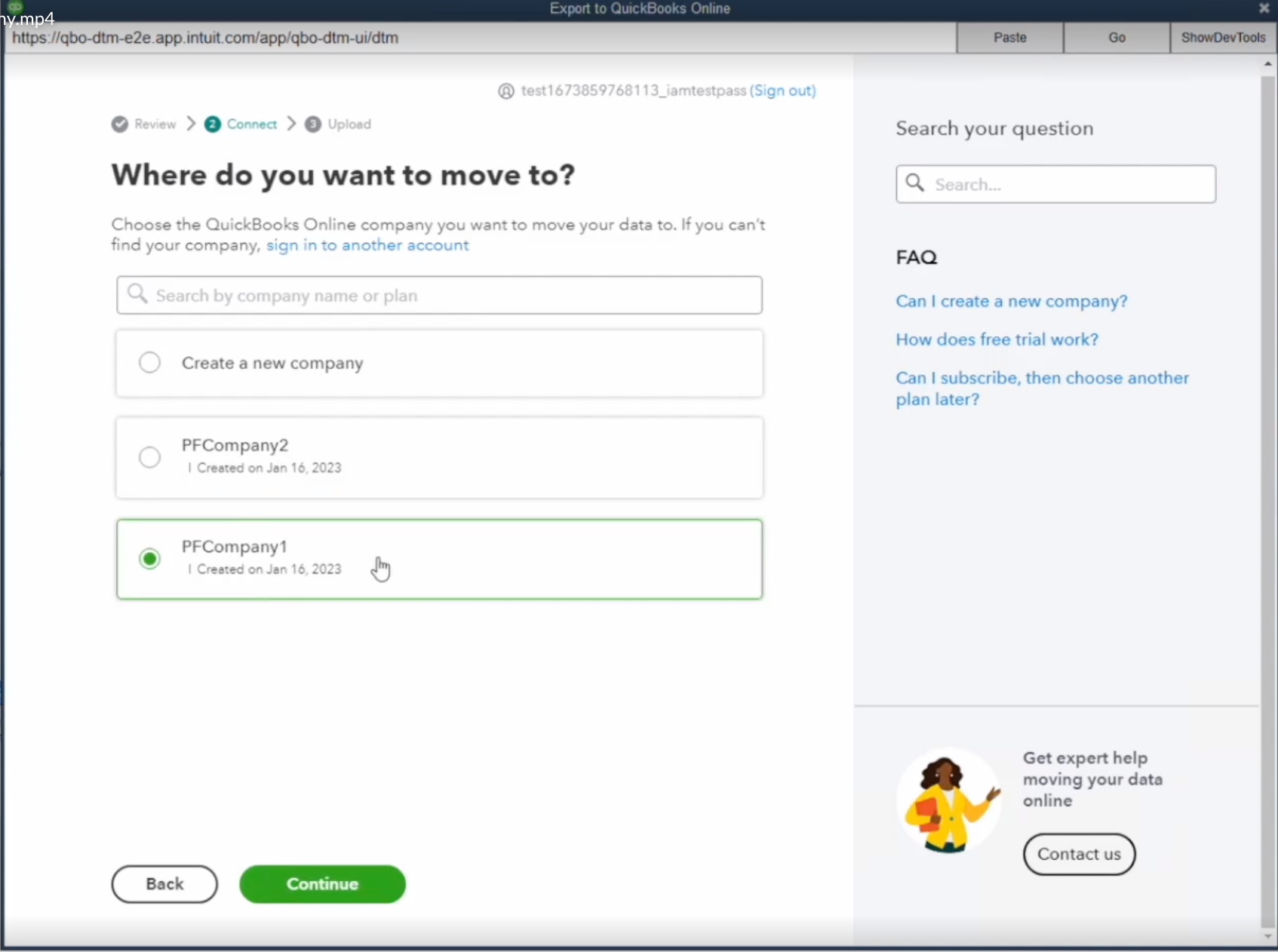1278x952 pixels.
Task: Click the PFCompany1 company name text
Action: 234,546
